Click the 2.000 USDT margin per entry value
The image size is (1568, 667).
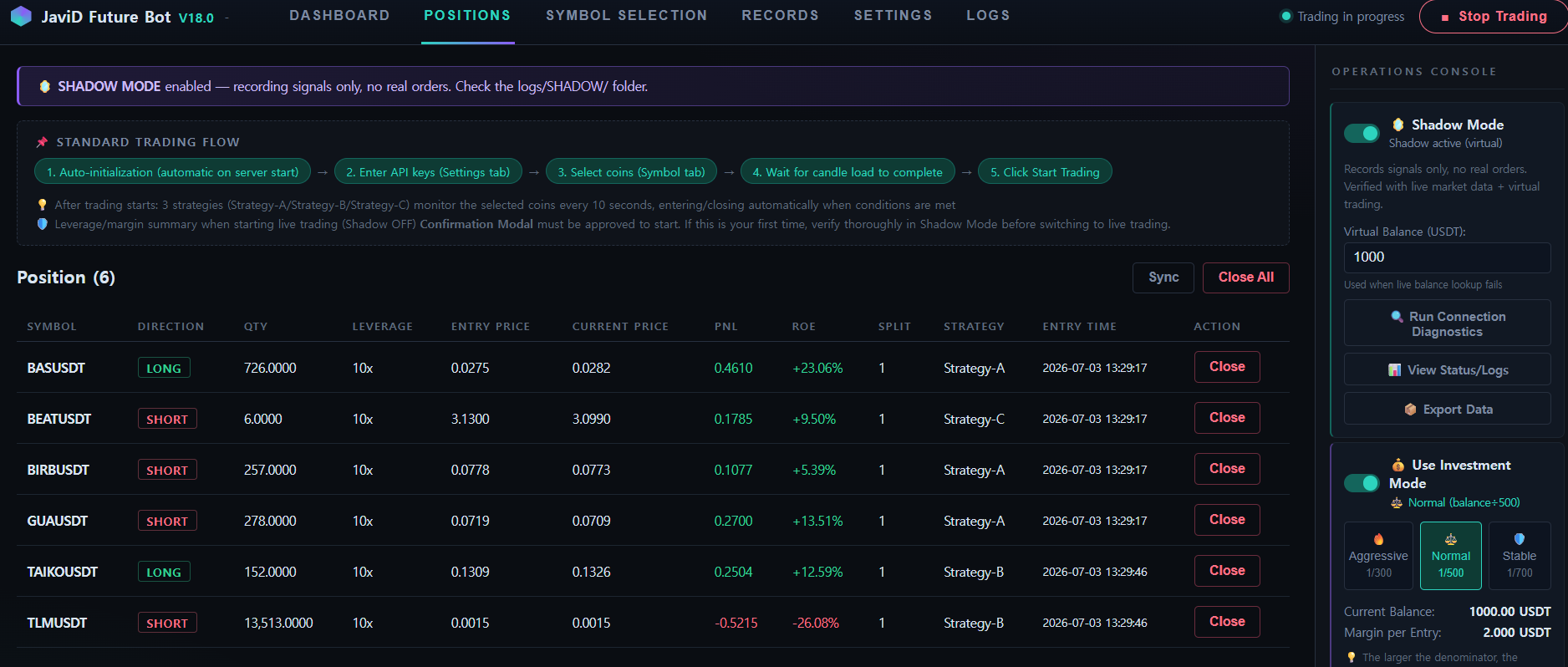coord(1516,633)
